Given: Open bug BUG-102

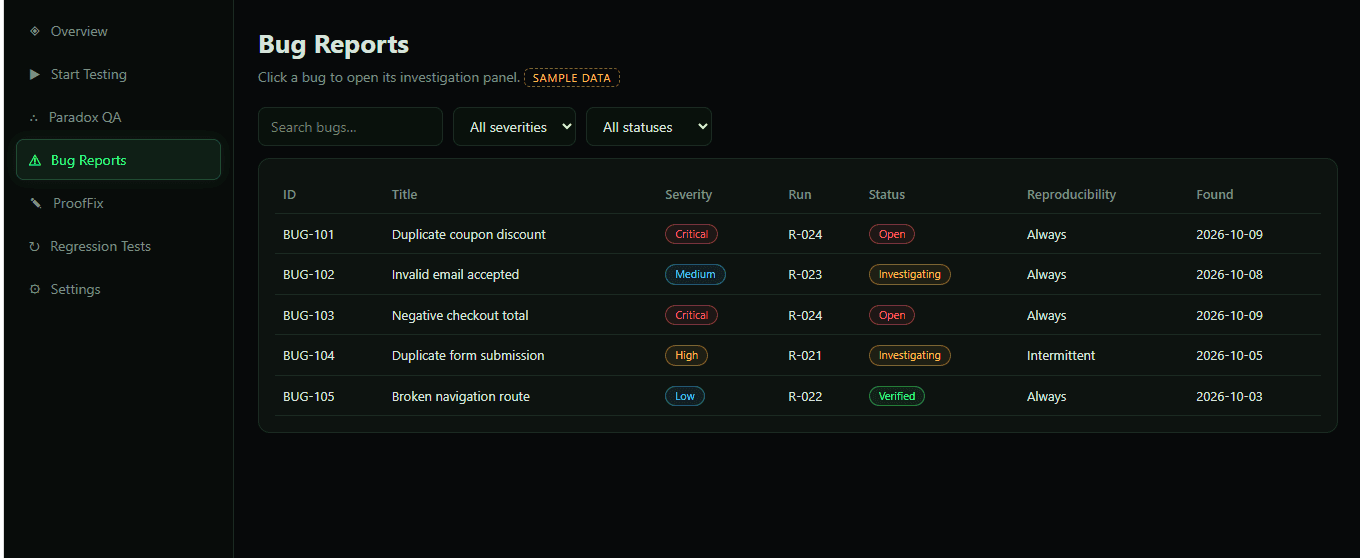Looking at the screenshot, I should tap(797, 274).
